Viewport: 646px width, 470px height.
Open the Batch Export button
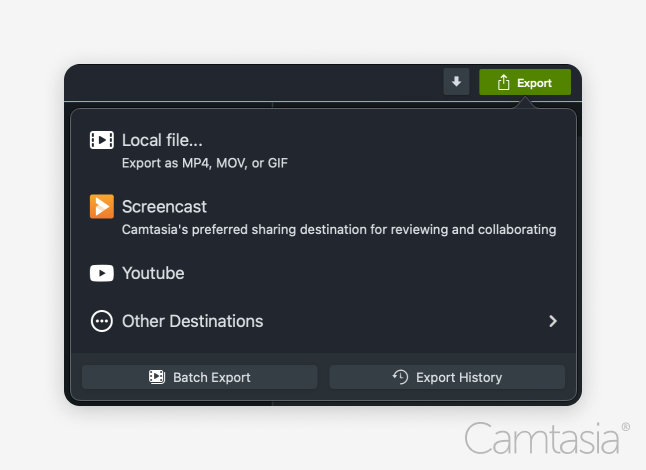coord(199,377)
